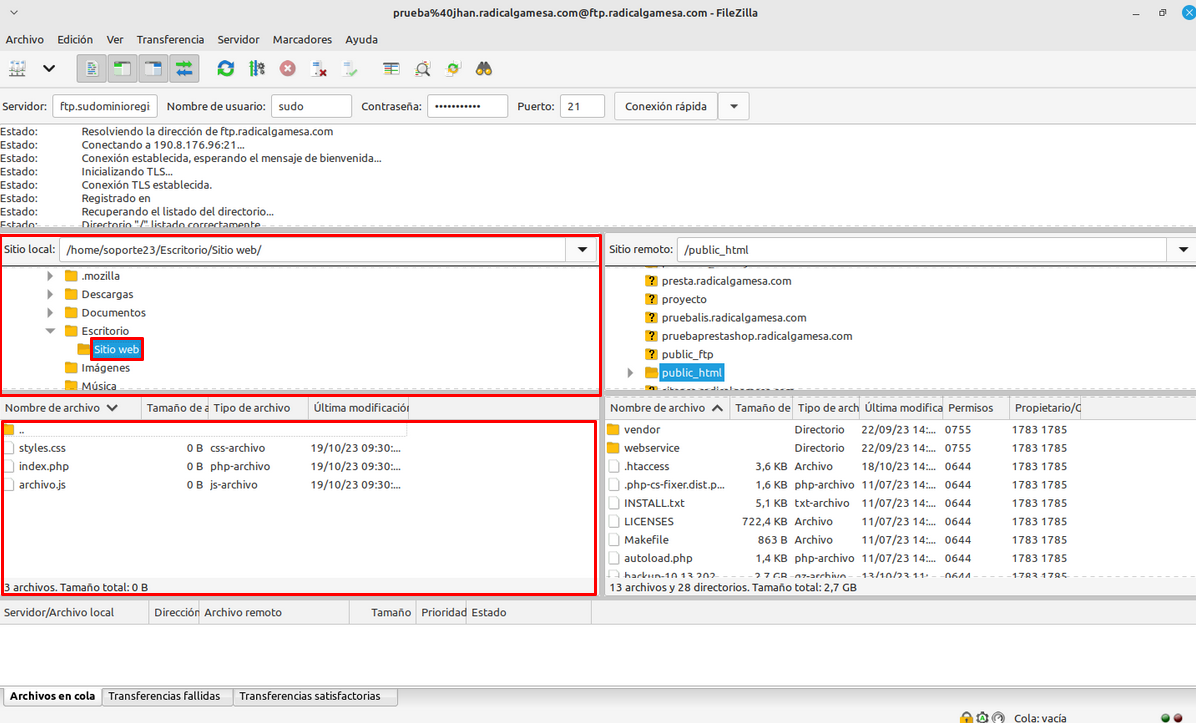Screen dimensions: 1196x723
Task: Toggle synchronized browsing
Action: tap(453, 69)
